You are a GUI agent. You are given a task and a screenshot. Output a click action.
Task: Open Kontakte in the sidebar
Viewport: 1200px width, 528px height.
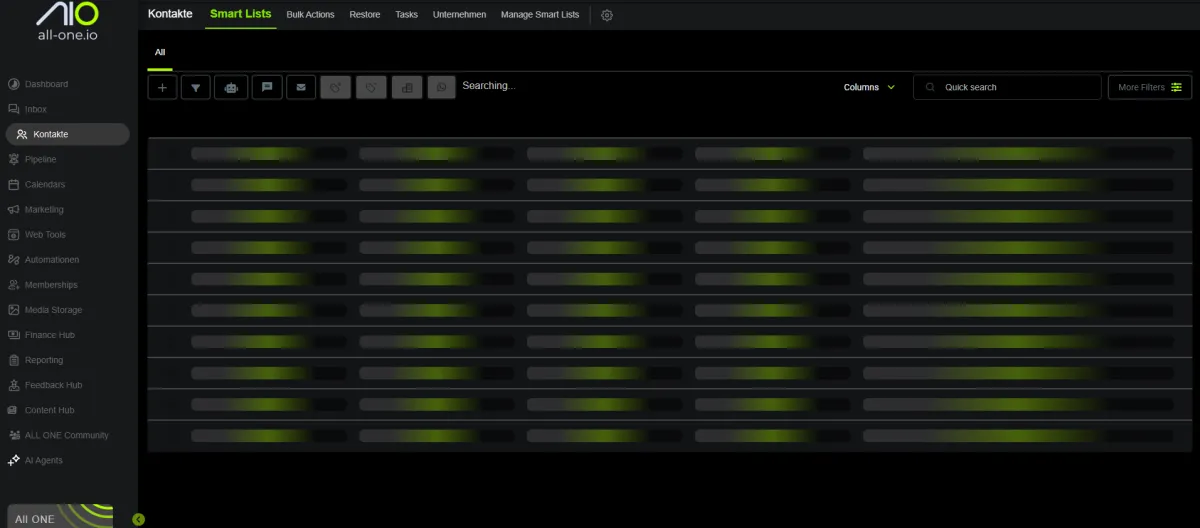pyautogui.click(x=67, y=134)
